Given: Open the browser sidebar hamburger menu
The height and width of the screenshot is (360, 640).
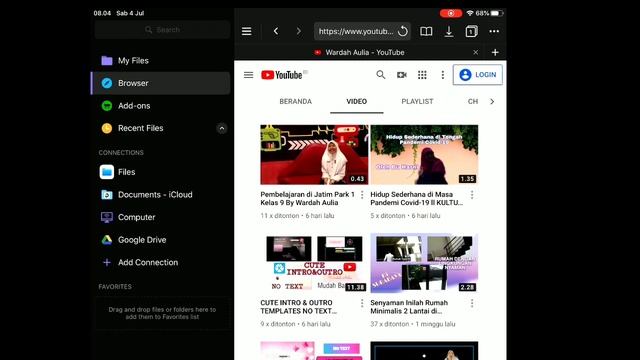Looking at the screenshot, I should tap(247, 31).
